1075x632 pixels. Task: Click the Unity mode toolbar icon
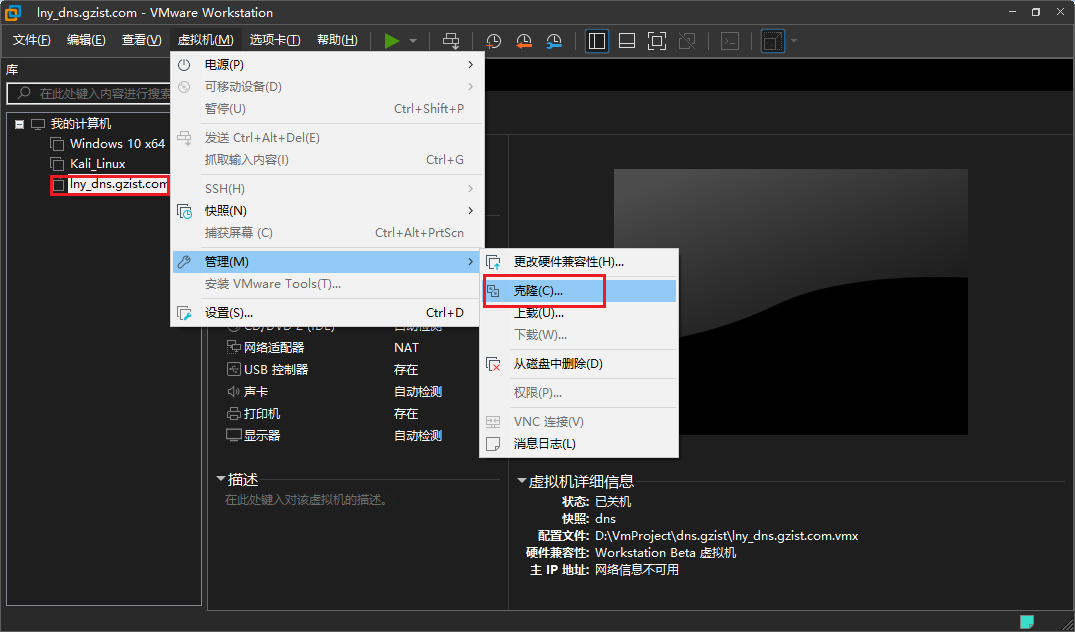686,41
